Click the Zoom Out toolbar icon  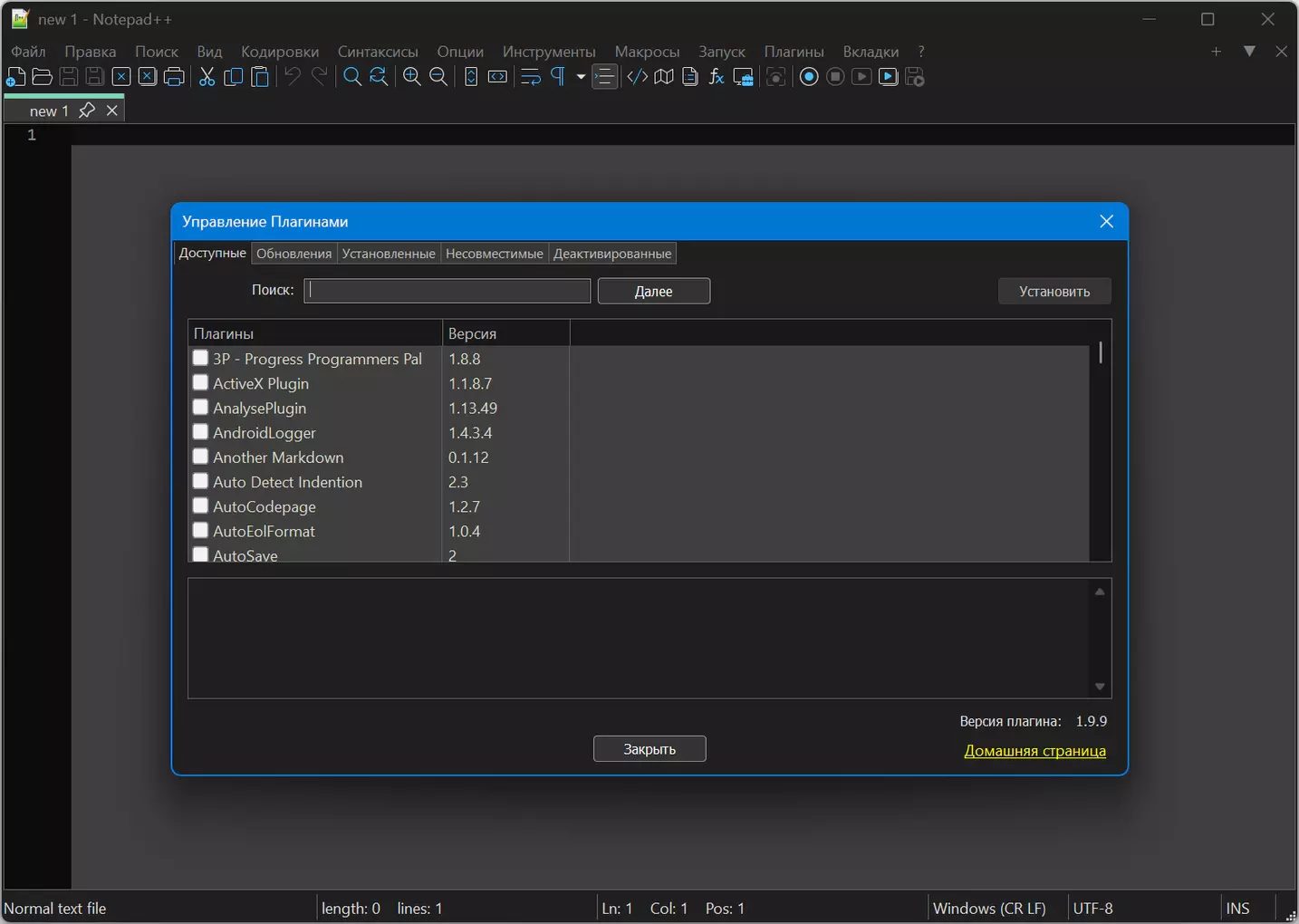pos(438,77)
